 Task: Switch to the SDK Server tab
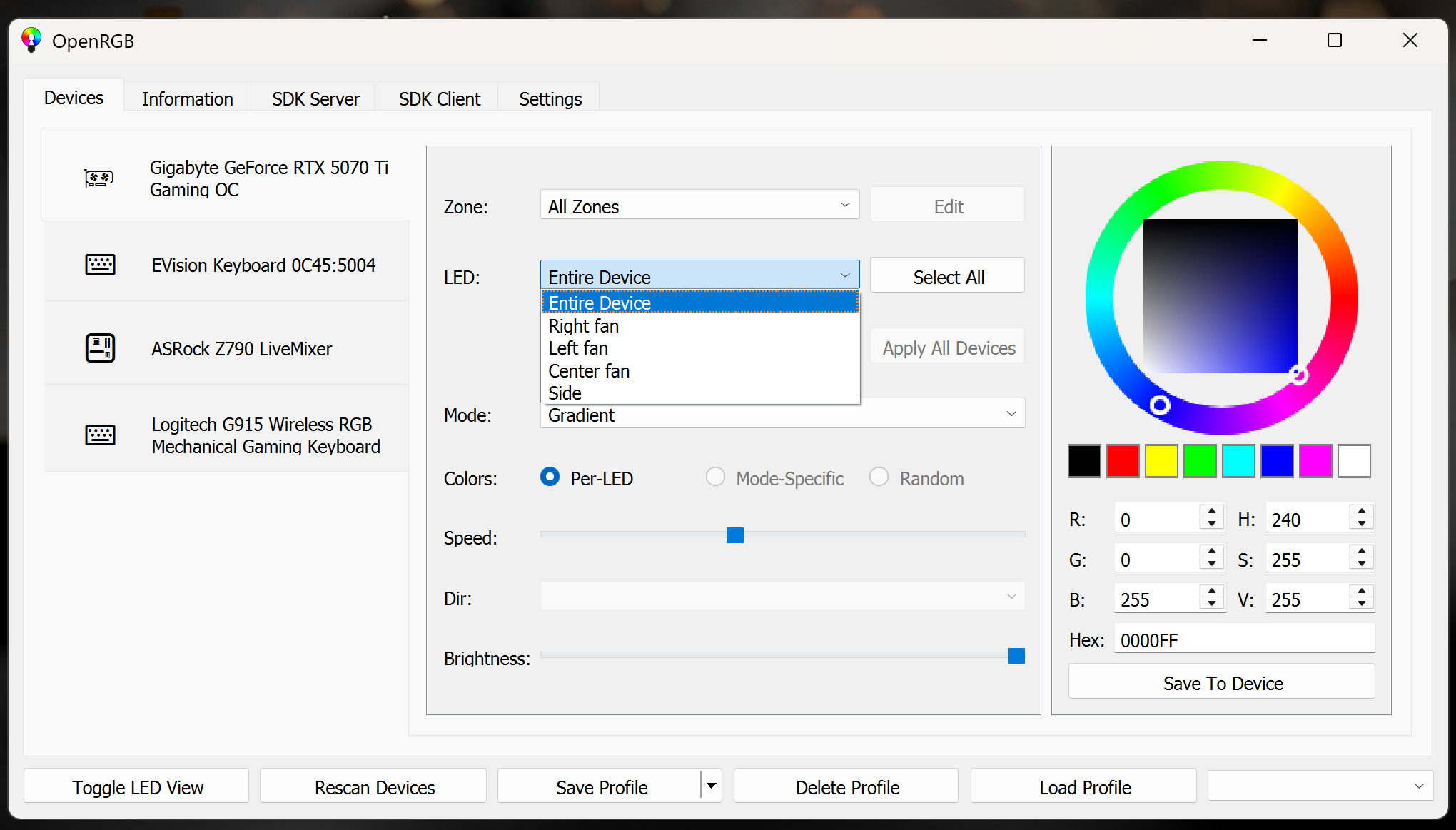click(315, 98)
